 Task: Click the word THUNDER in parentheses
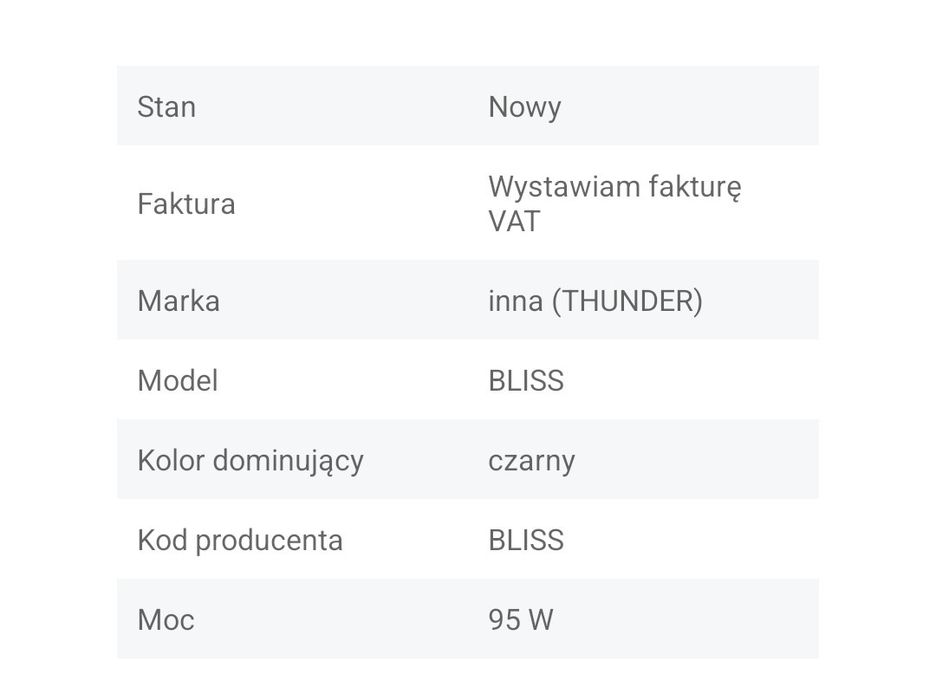tap(627, 301)
